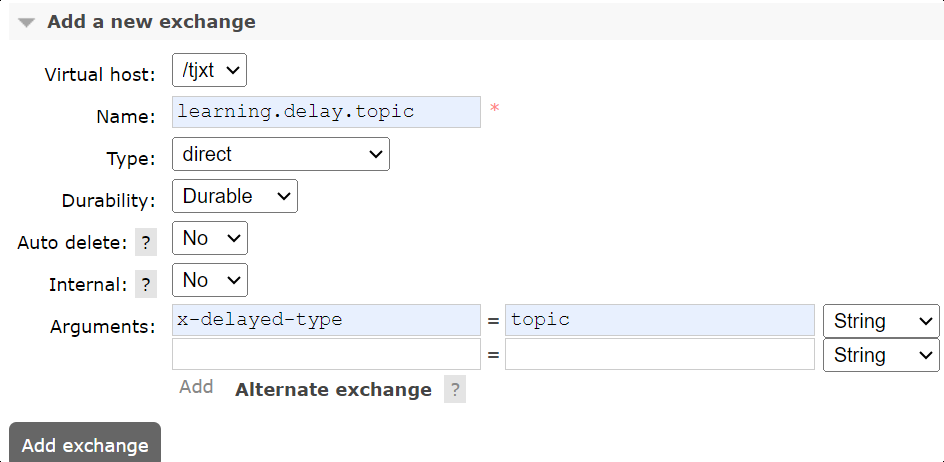Open the Internal No dropdown
Viewport: 944px width, 462px height.
click(x=209, y=280)
